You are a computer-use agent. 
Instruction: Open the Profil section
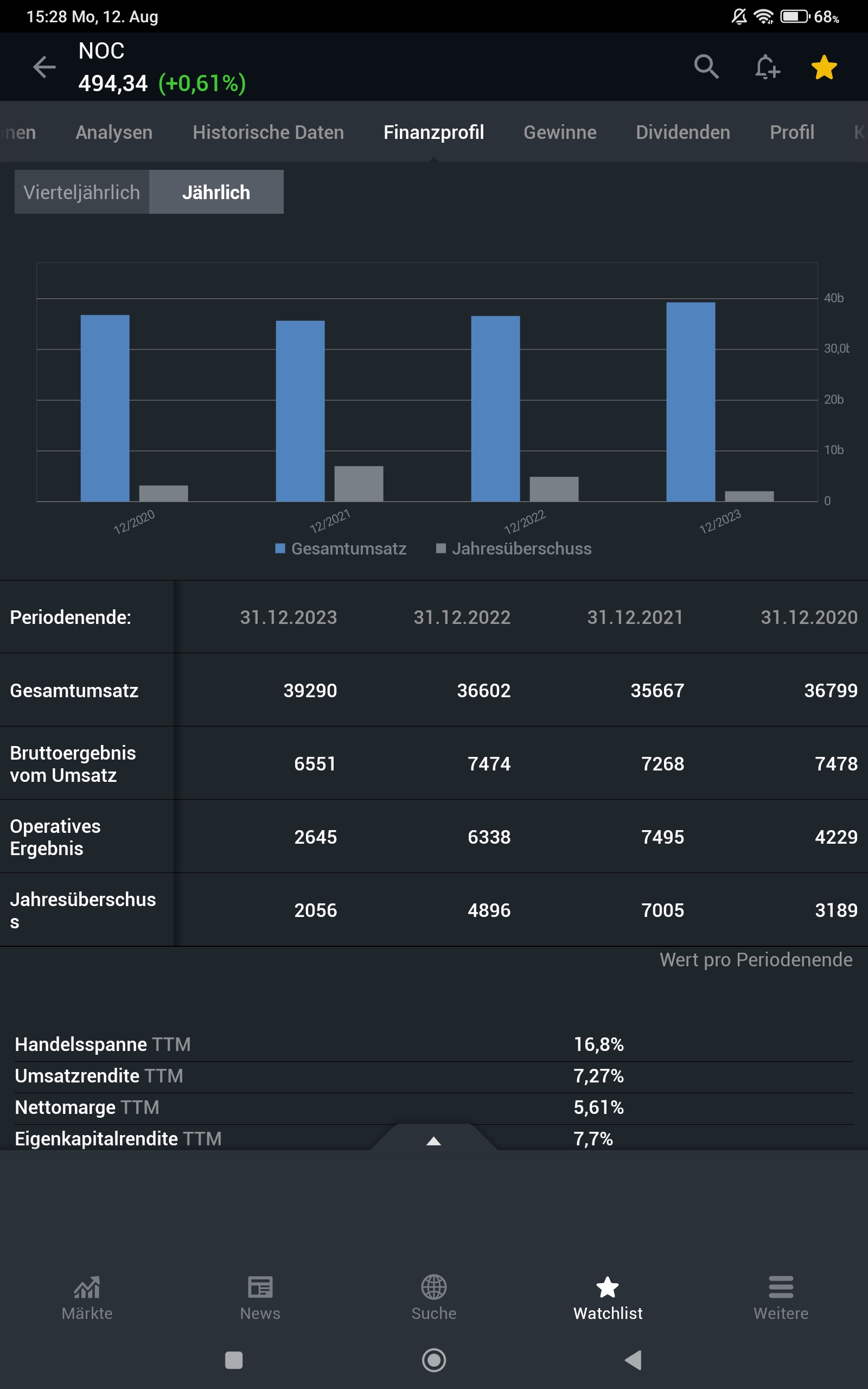point(792,132)
